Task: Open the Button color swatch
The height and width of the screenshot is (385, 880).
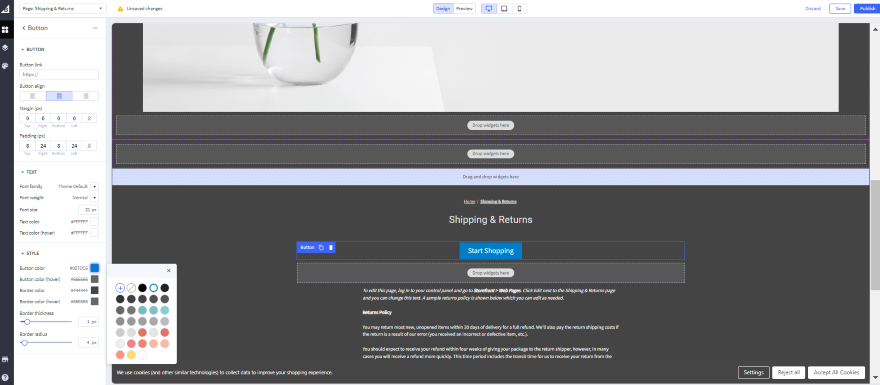Action: [x=94, y=268]
